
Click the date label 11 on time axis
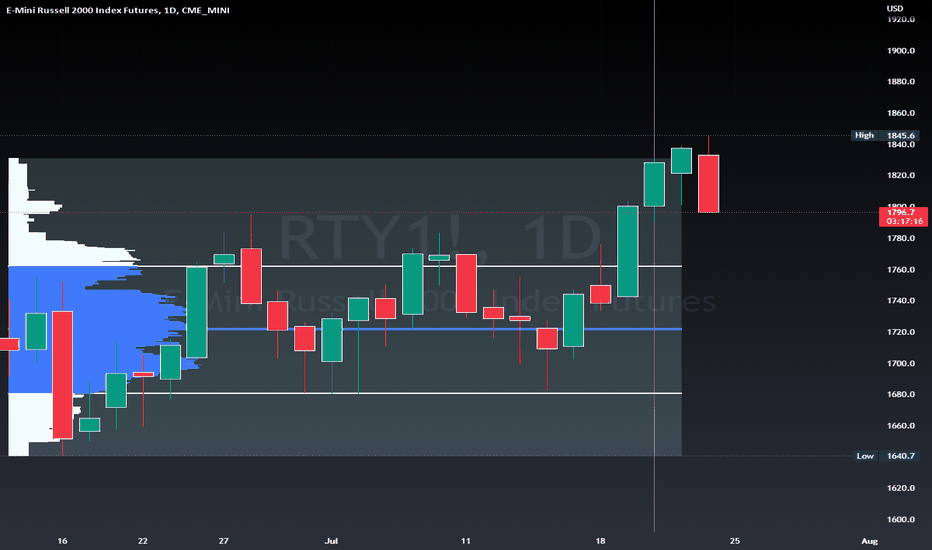click(465, 541)
